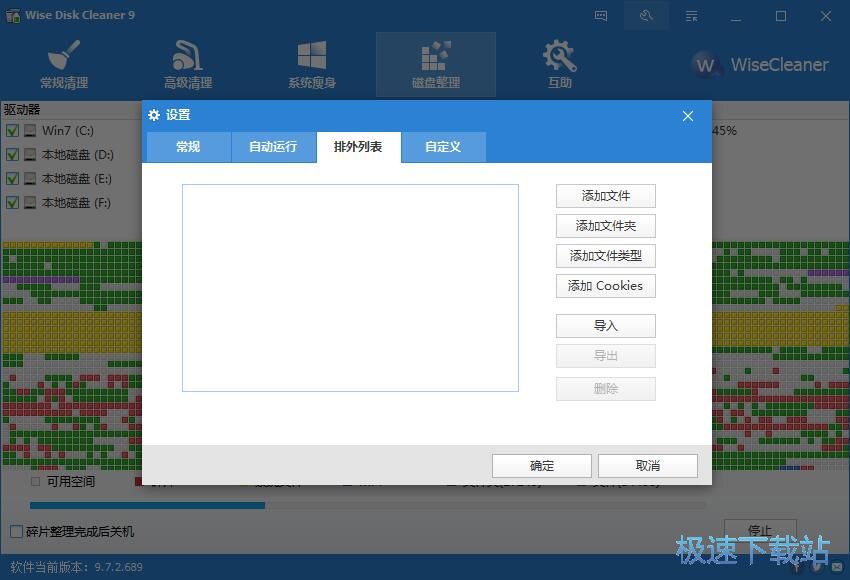Uncheck the 本地磁盘 (D:) checkbox

click(x=12, y=154)
